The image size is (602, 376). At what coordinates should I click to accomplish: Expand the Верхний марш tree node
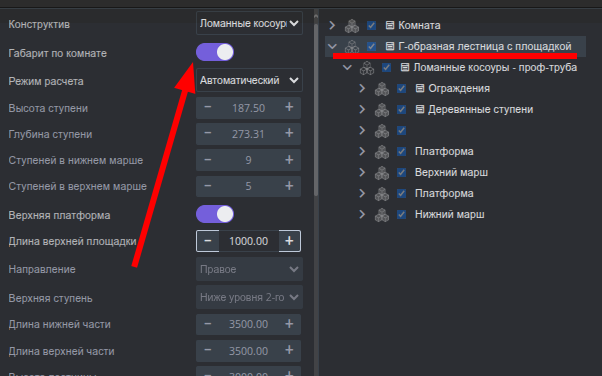pos(362,172)
